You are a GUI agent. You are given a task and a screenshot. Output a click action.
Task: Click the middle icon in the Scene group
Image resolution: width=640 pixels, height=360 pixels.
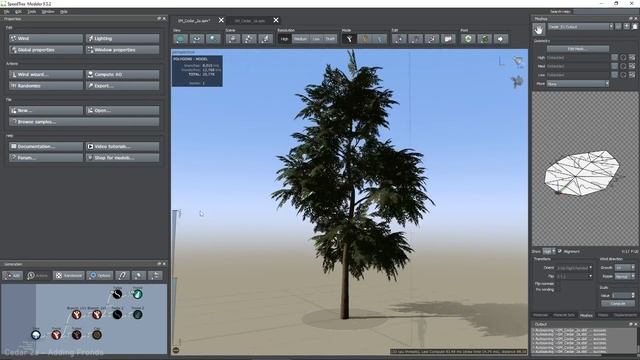pos(249,39)
